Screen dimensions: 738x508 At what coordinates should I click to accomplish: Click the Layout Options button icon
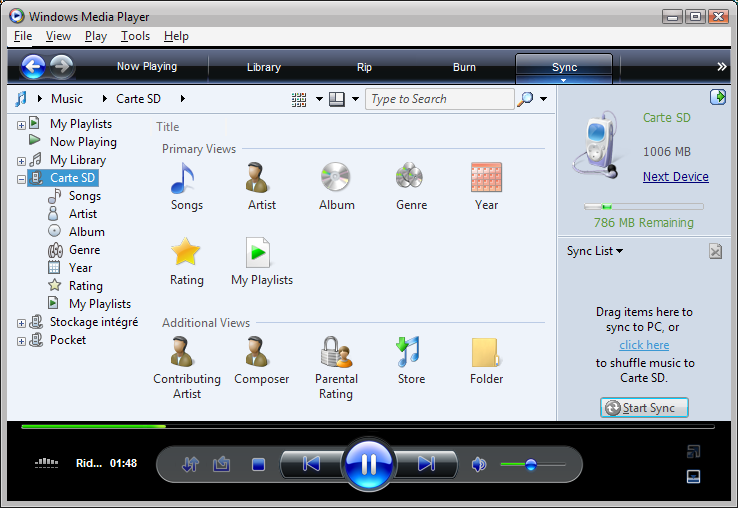[337, 99]
